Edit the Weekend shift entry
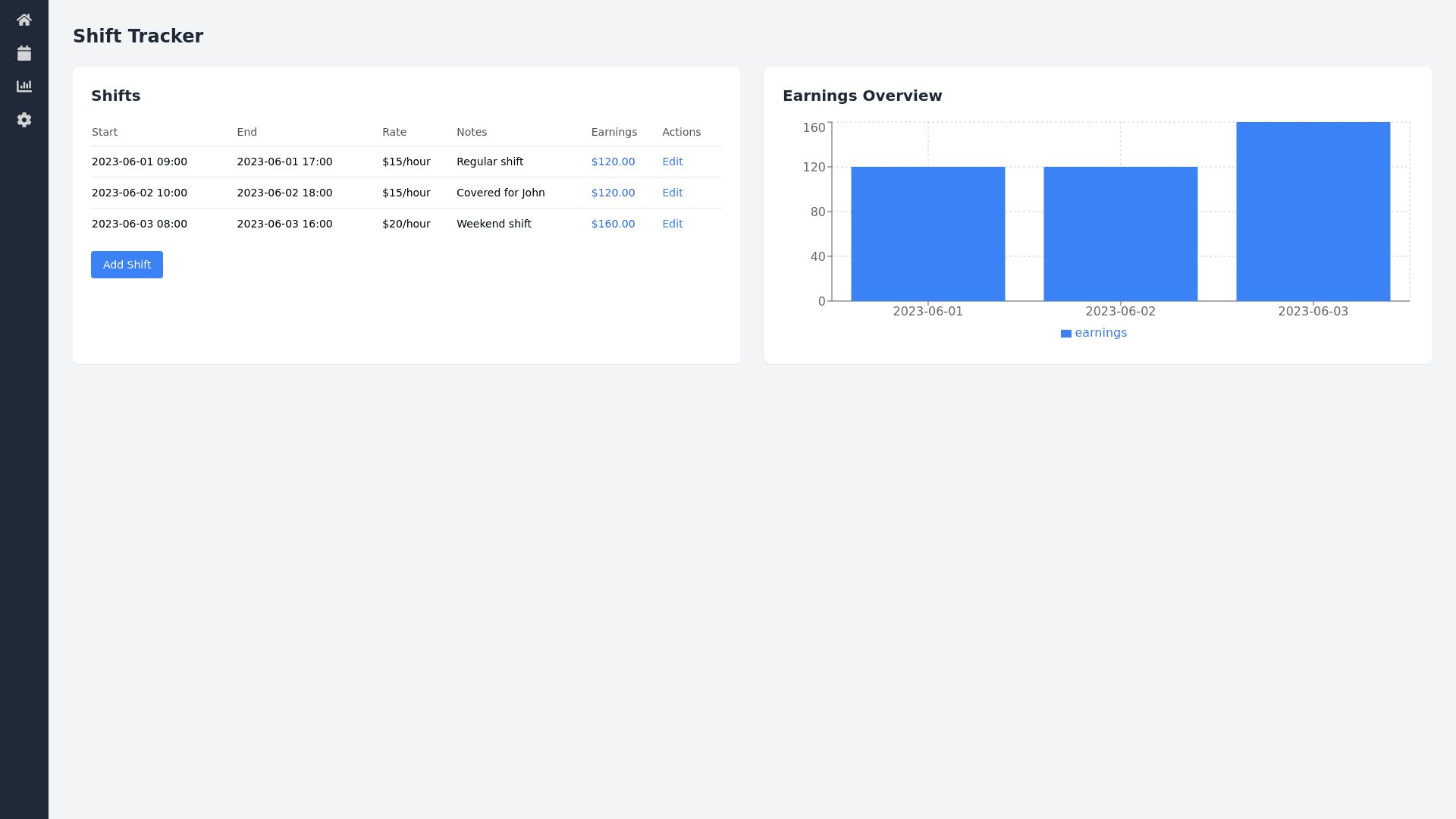This screenshot has height=819, width=1456. coord(672,224)
